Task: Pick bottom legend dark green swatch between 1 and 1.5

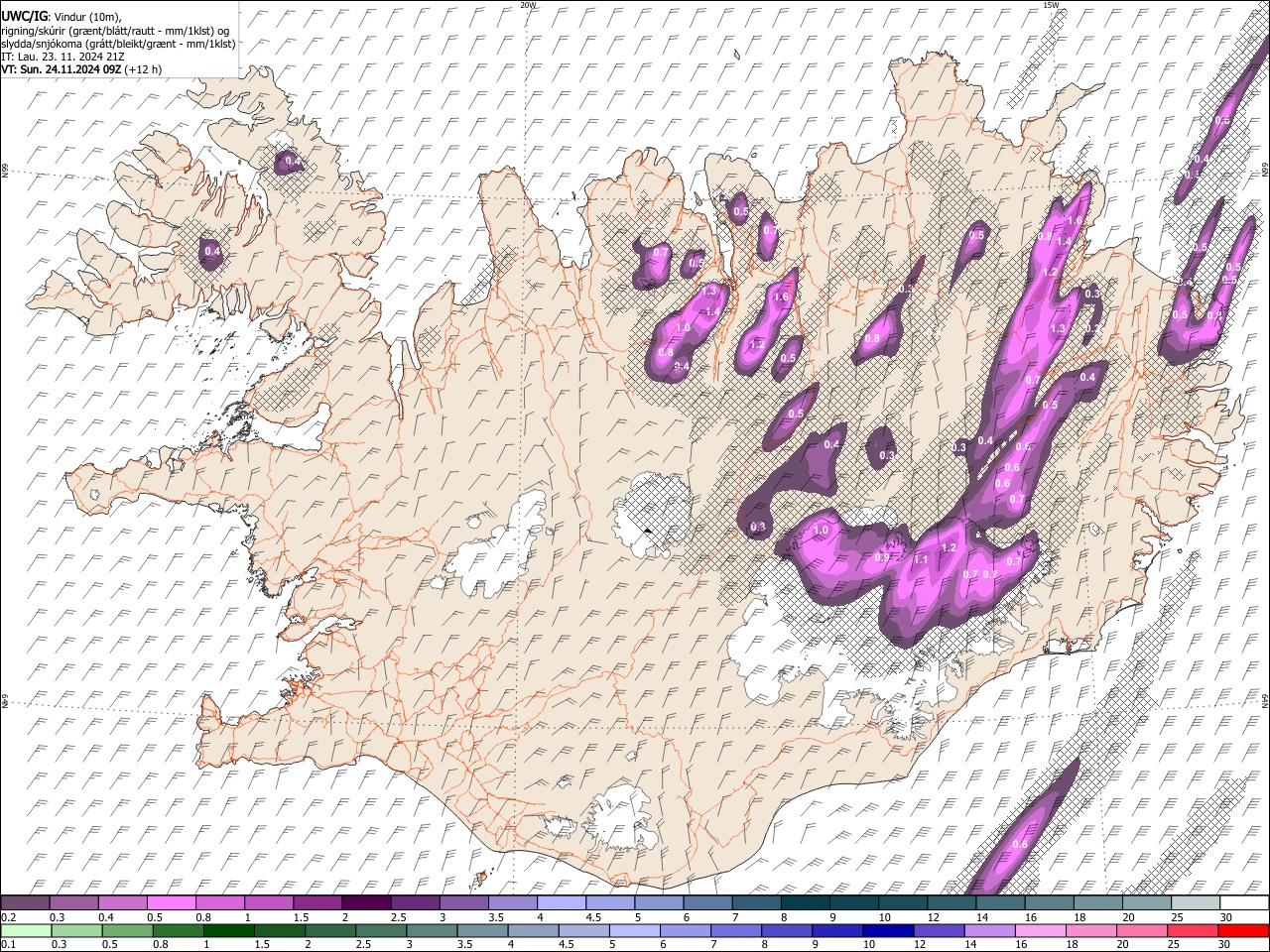Action: click(228, 930)
